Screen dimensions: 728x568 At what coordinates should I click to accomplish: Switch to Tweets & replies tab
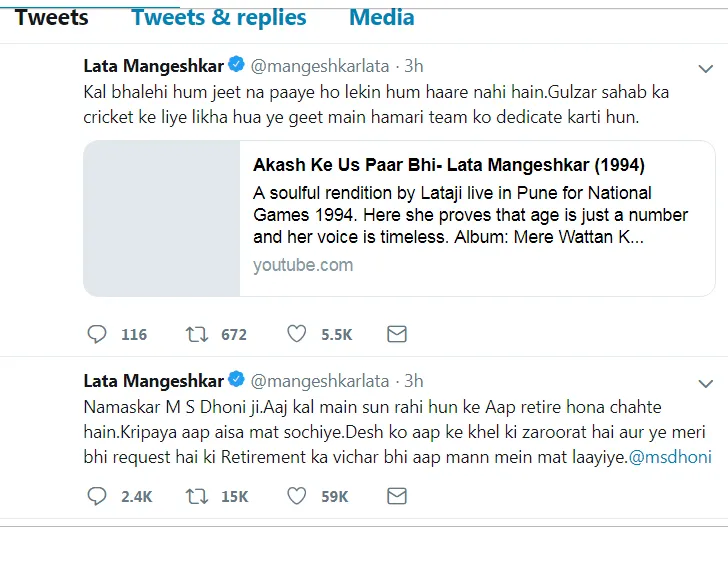pyautogui.click(x=219, y=18)
